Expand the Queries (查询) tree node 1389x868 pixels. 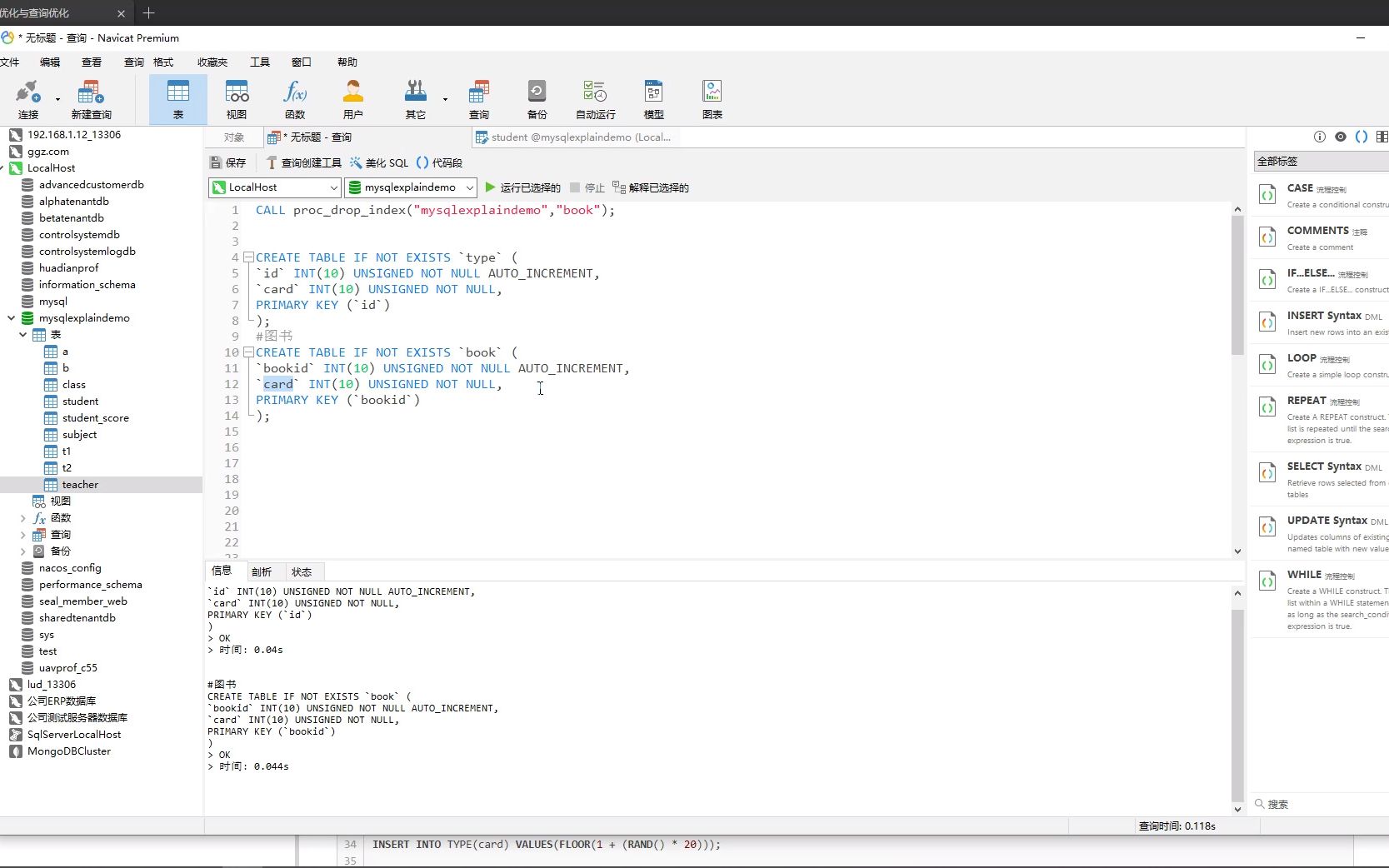[22, 535]
